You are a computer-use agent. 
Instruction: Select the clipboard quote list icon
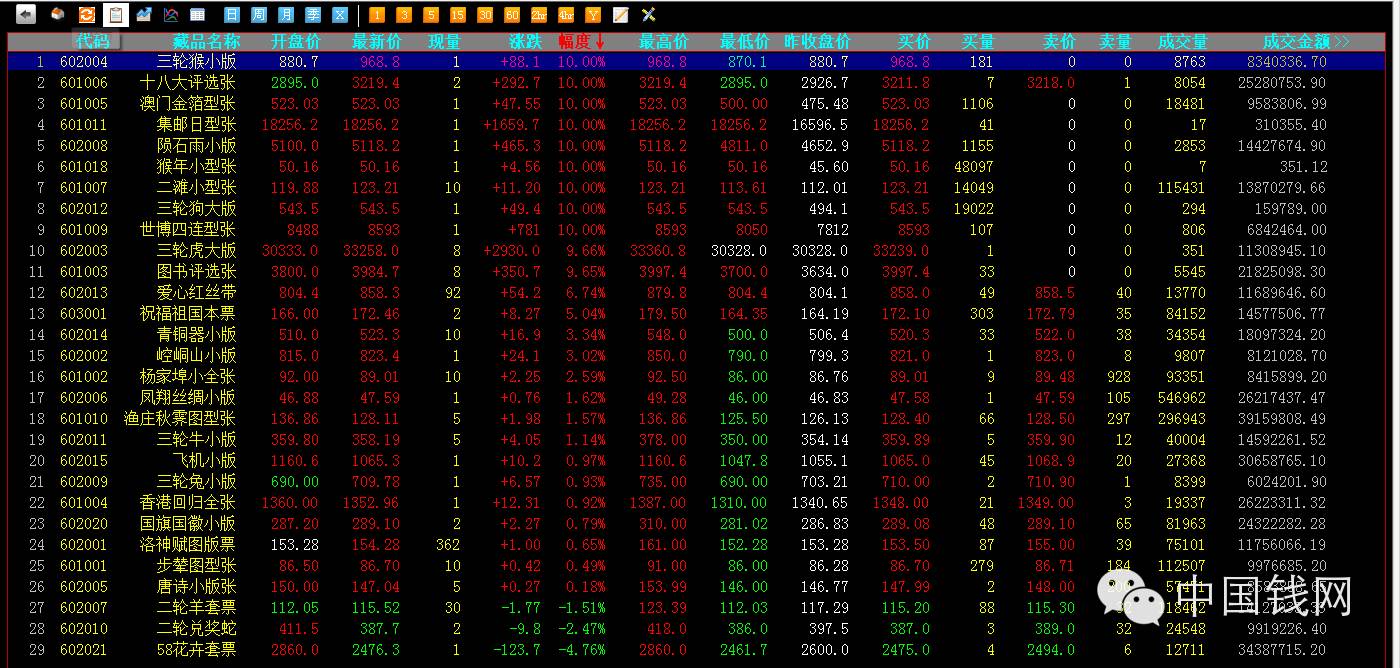point(116,14)
